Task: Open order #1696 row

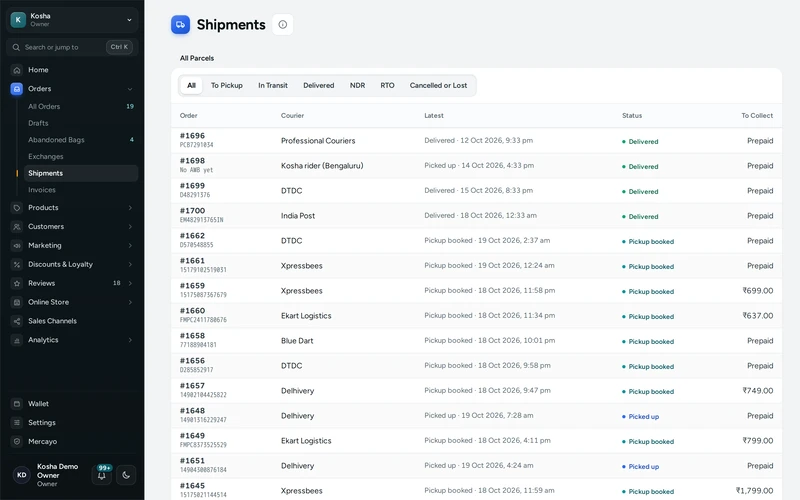Action: (477, 140)
